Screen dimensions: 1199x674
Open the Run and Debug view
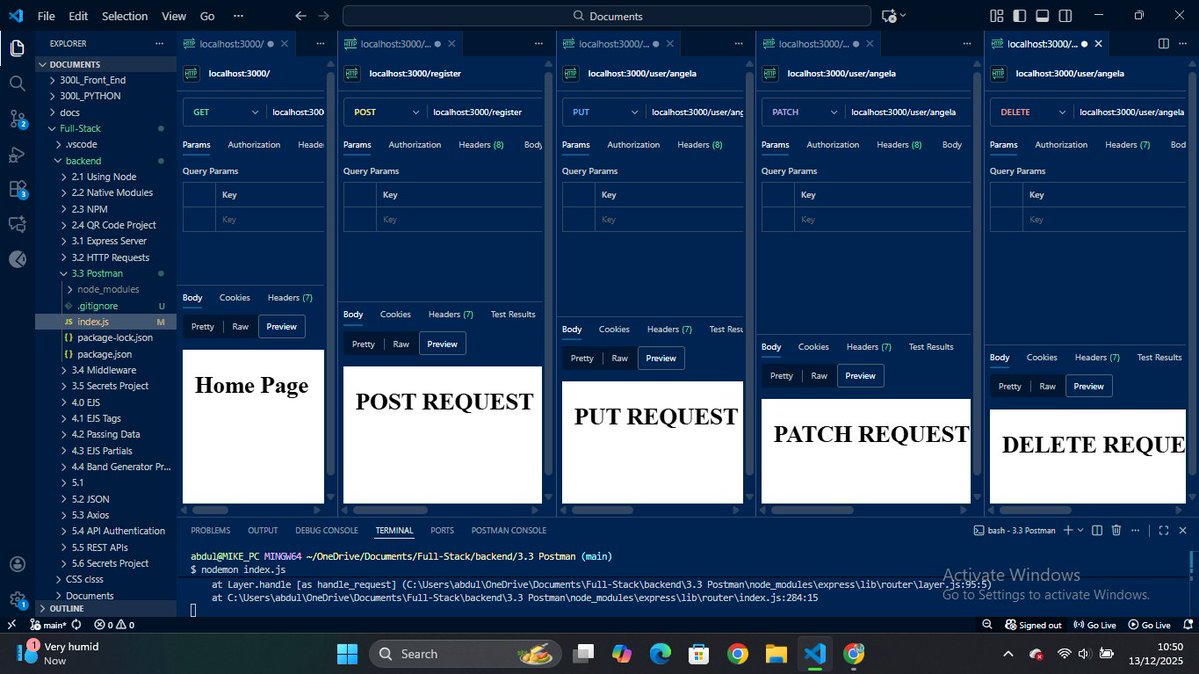point(16,155)
